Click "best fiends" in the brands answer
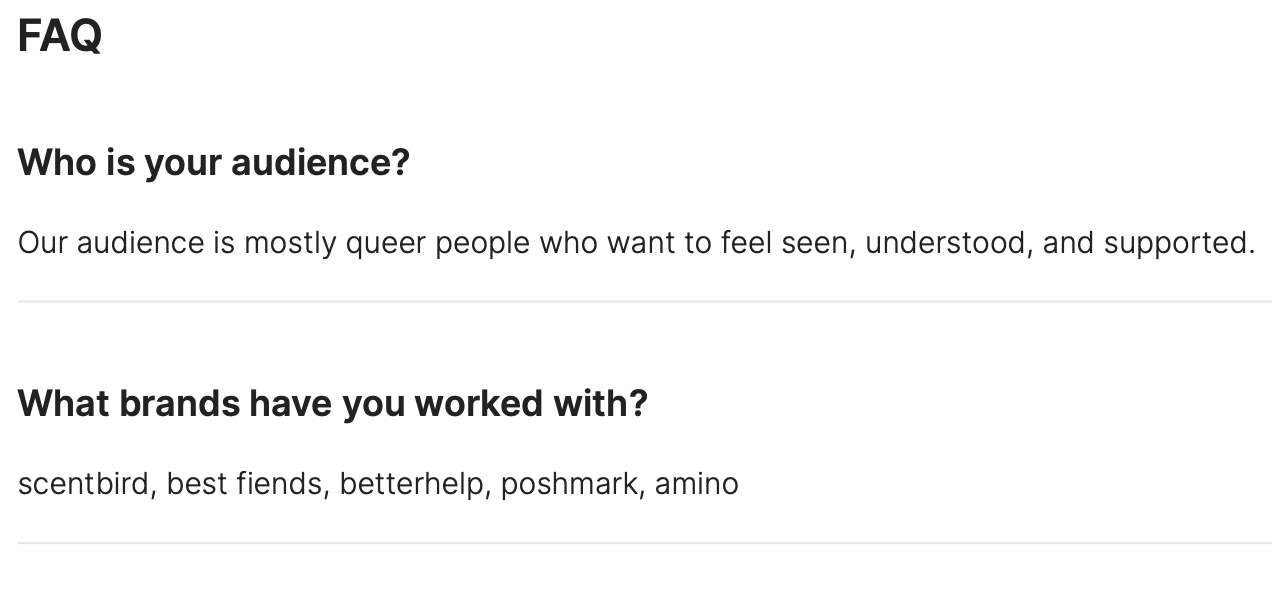Screen dimensions: 1272x592 pos(244,484)
